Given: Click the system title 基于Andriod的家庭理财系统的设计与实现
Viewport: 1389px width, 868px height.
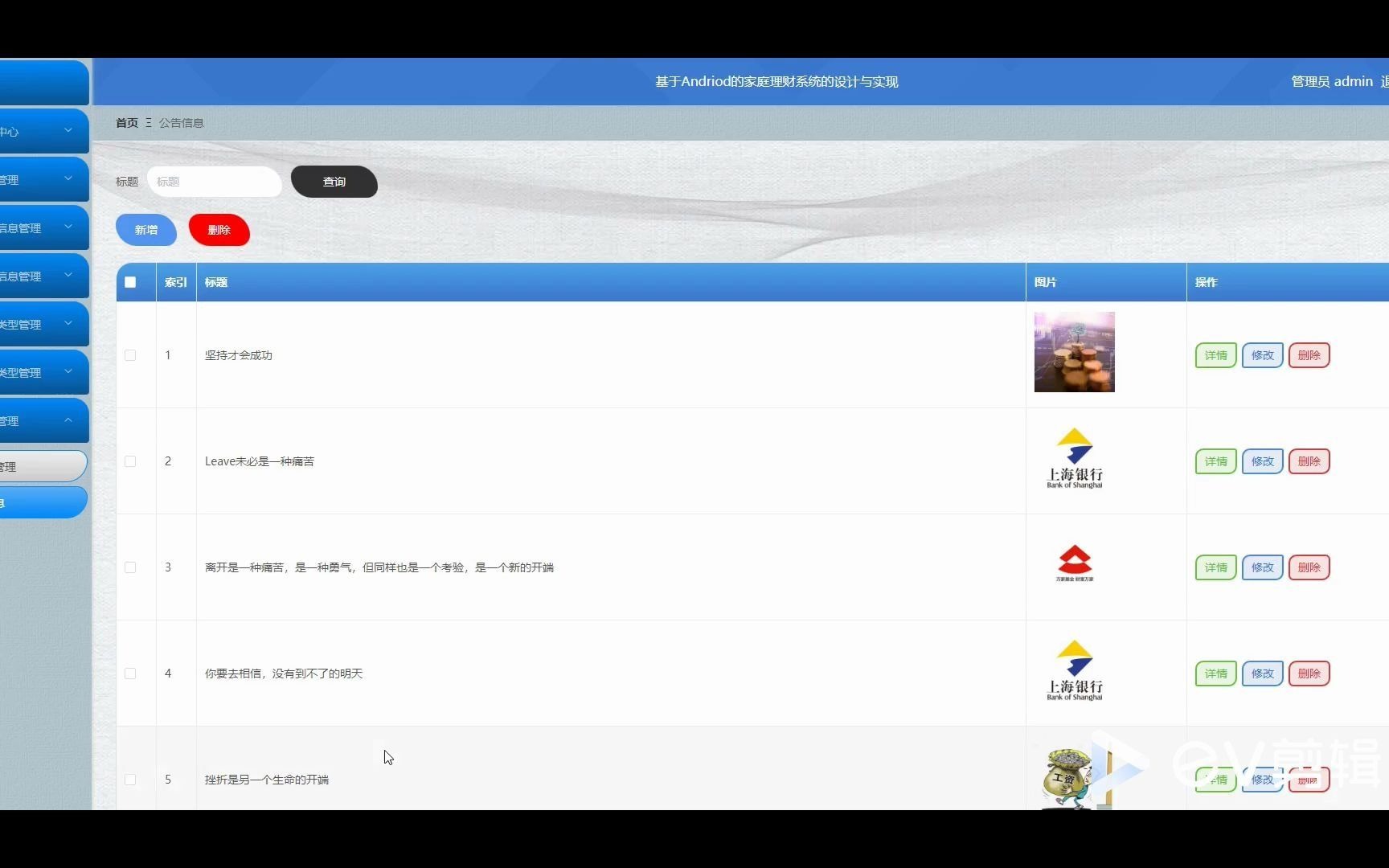Looking at the screenshot, I should pyautogui.click(x=776, y=81).
